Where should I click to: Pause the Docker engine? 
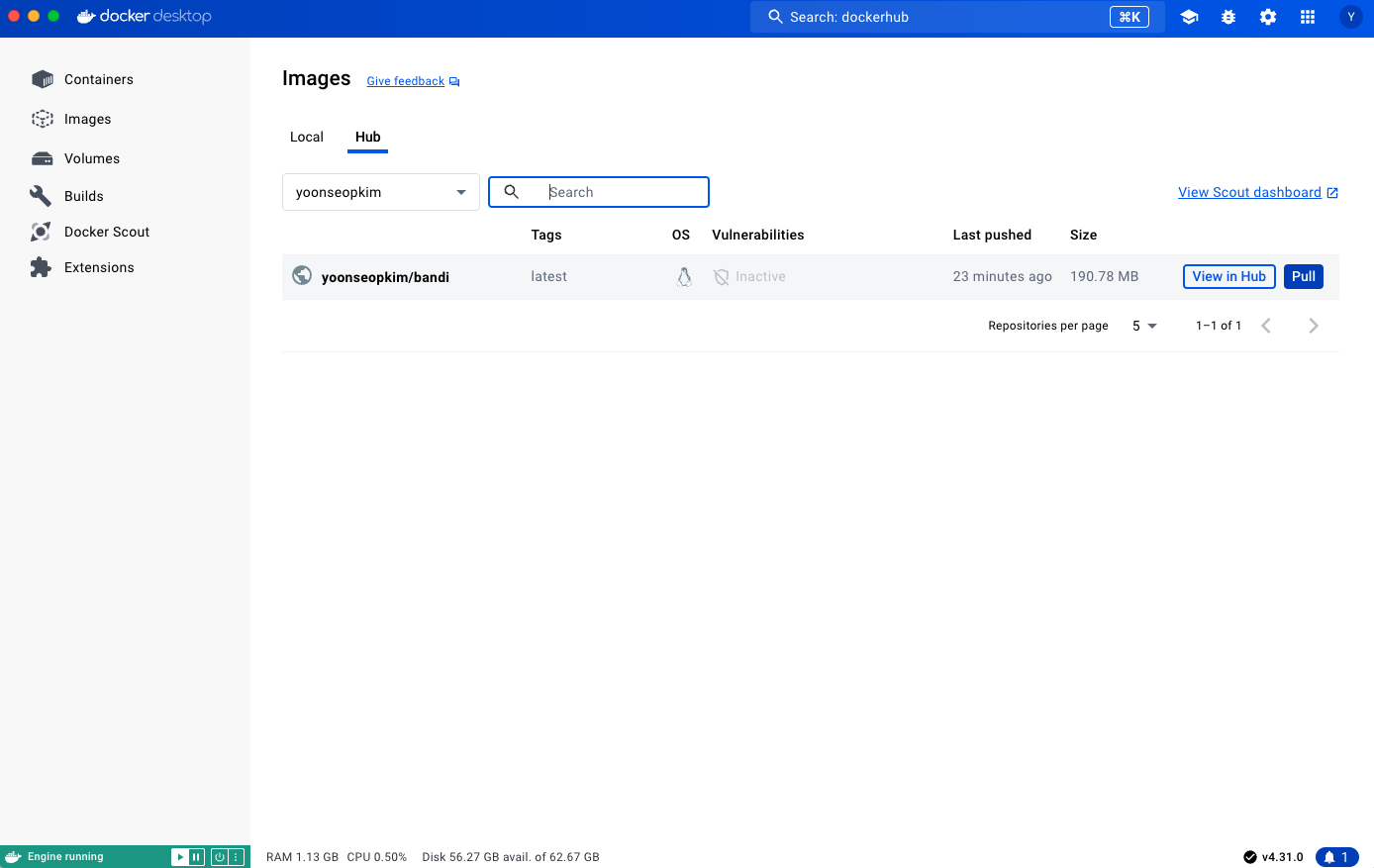[x=196, y=857]
